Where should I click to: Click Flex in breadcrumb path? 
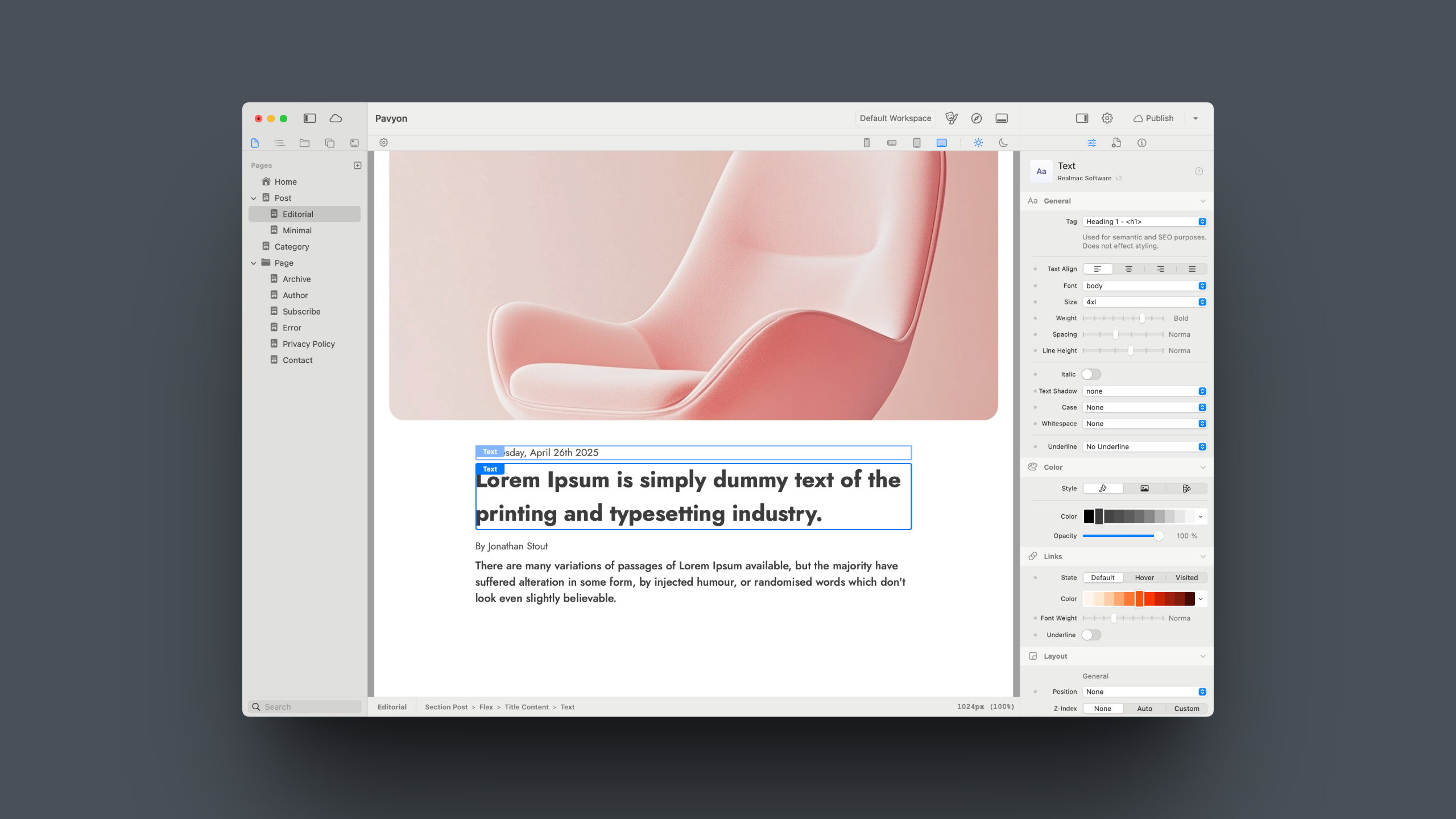pyautogui.click(x=486, y=707)
